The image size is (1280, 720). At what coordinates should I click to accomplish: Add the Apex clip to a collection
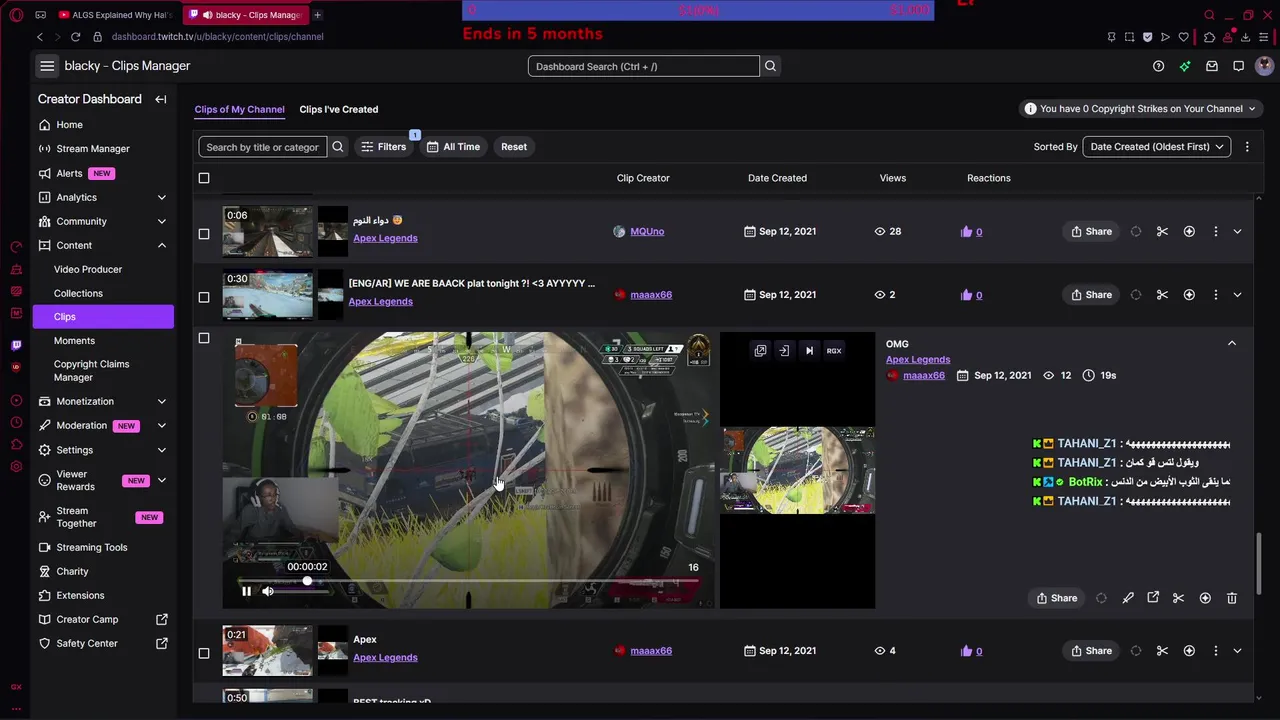[1189, 651]
